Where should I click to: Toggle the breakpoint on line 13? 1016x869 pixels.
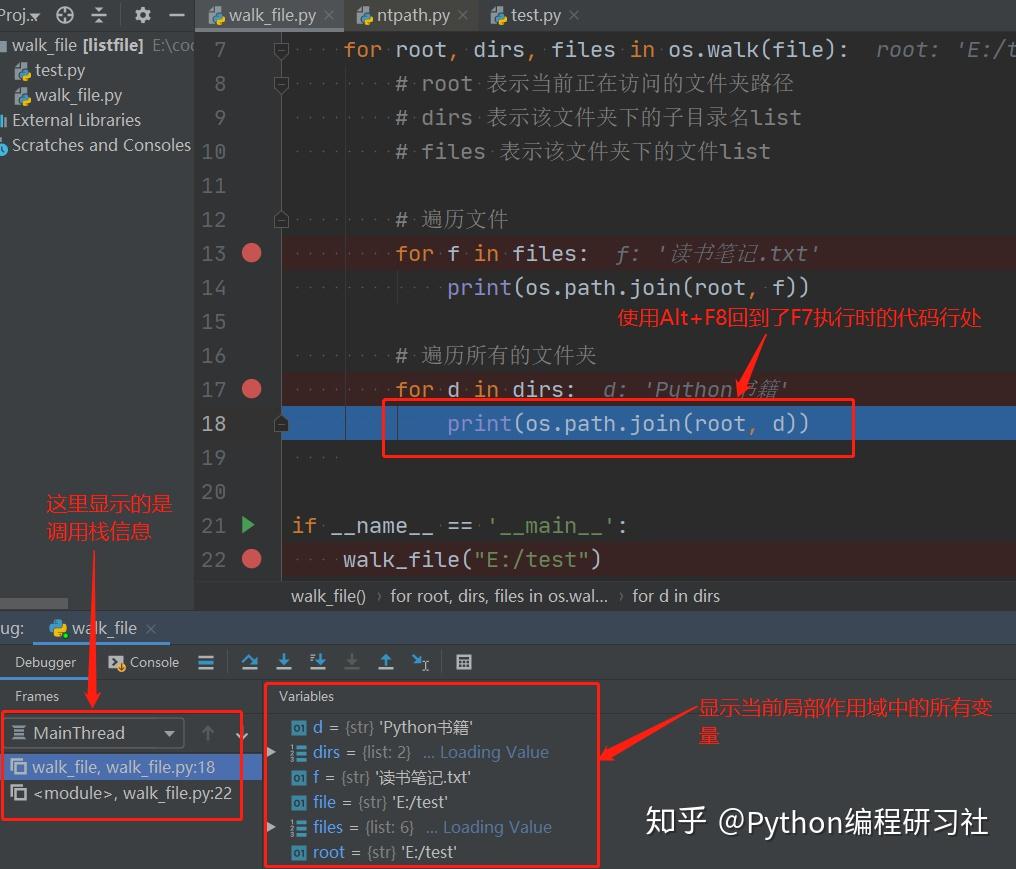click(251, 253)
